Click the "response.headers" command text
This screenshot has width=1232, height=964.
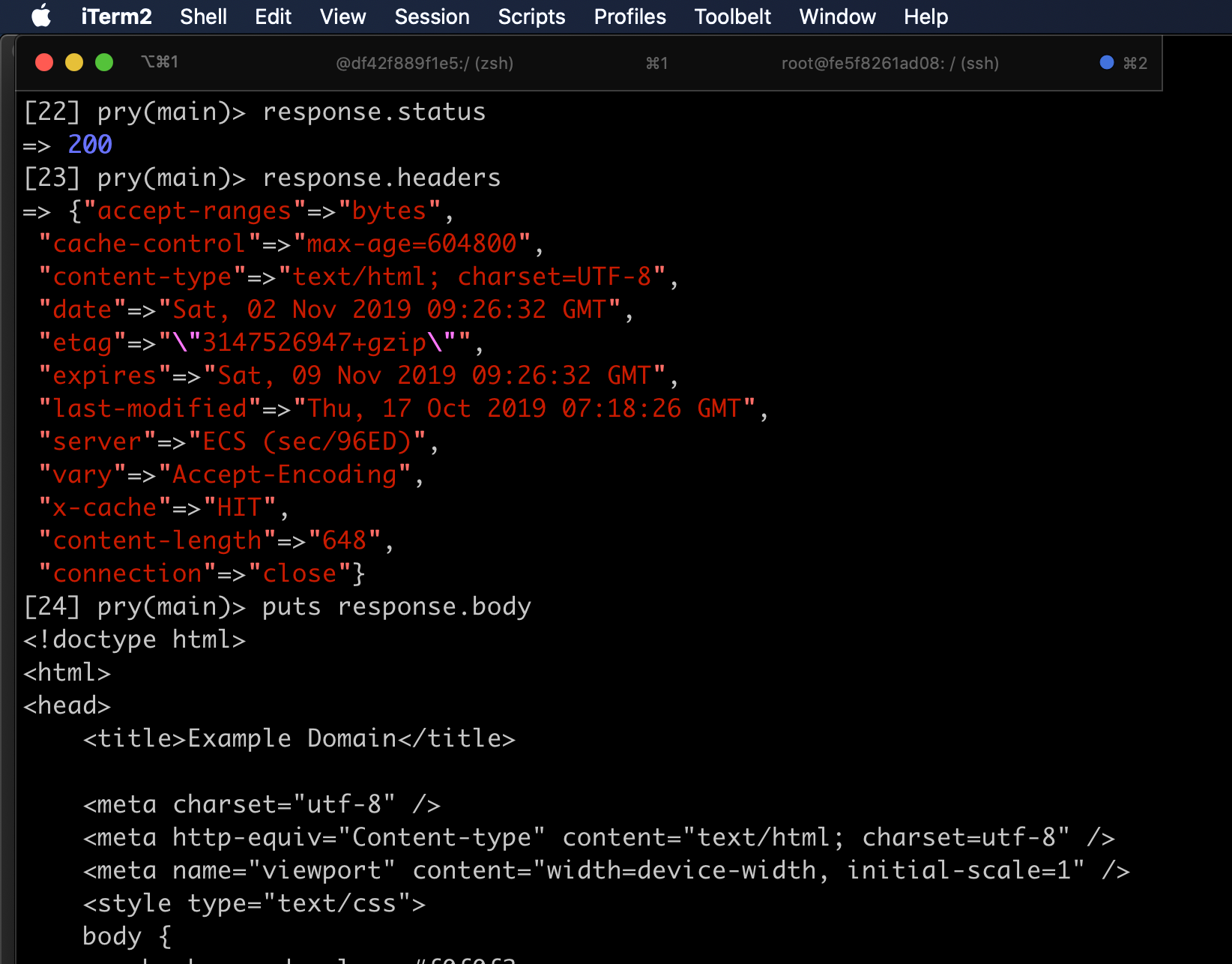click(381, 178)
